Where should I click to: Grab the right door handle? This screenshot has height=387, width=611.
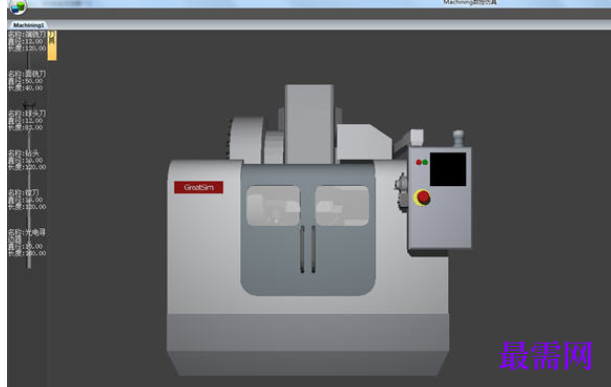(x=313, y=249)
